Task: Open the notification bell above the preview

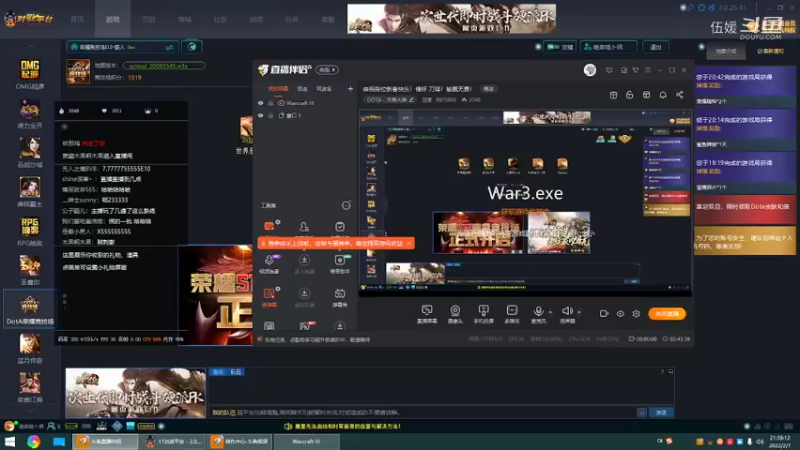Action: (x=663, y=95)
